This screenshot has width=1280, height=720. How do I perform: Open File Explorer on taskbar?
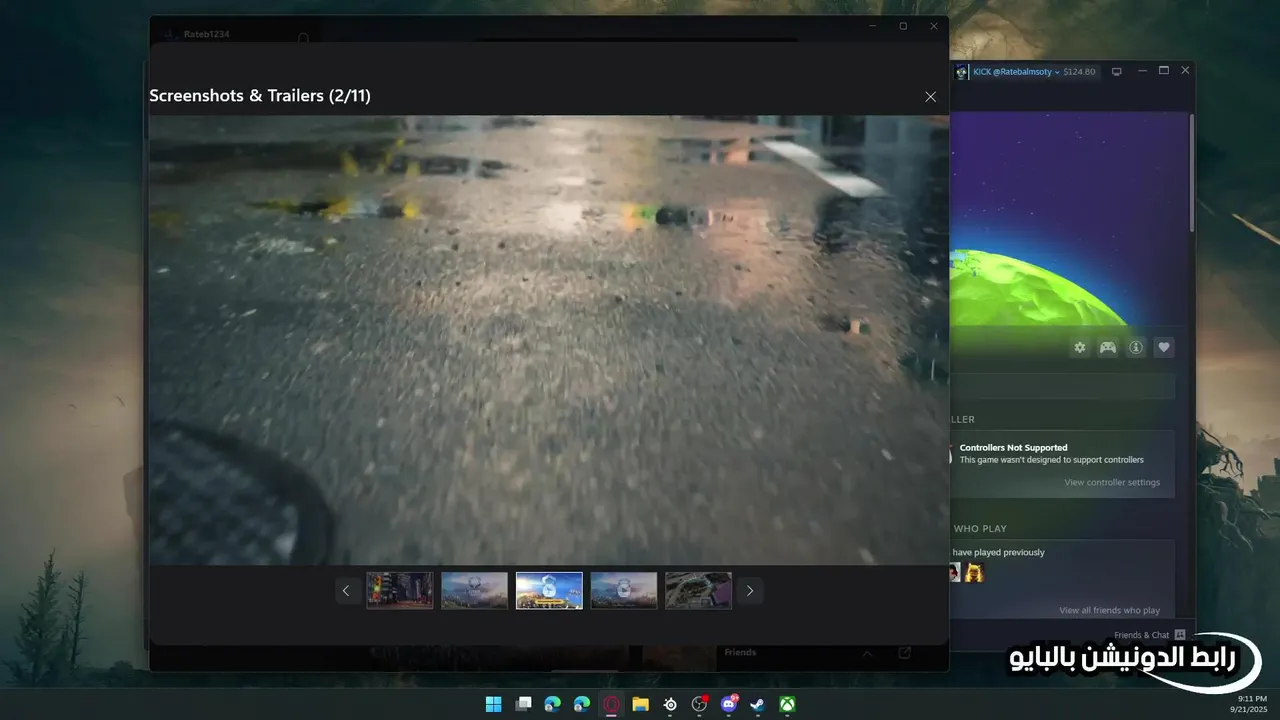point(641,704)
